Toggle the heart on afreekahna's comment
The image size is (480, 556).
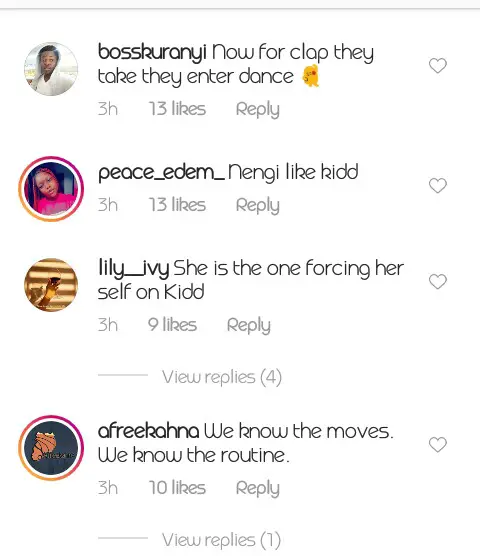coord(438,444)
